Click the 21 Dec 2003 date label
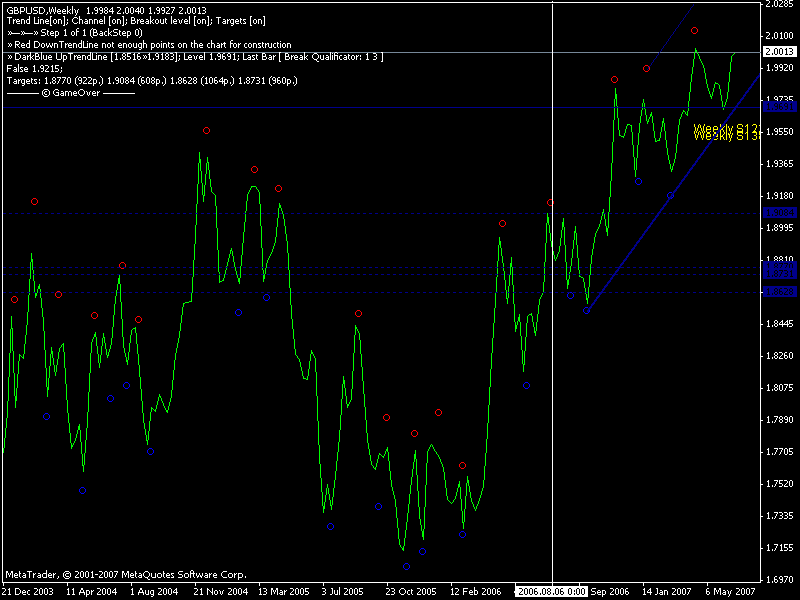 26,591
